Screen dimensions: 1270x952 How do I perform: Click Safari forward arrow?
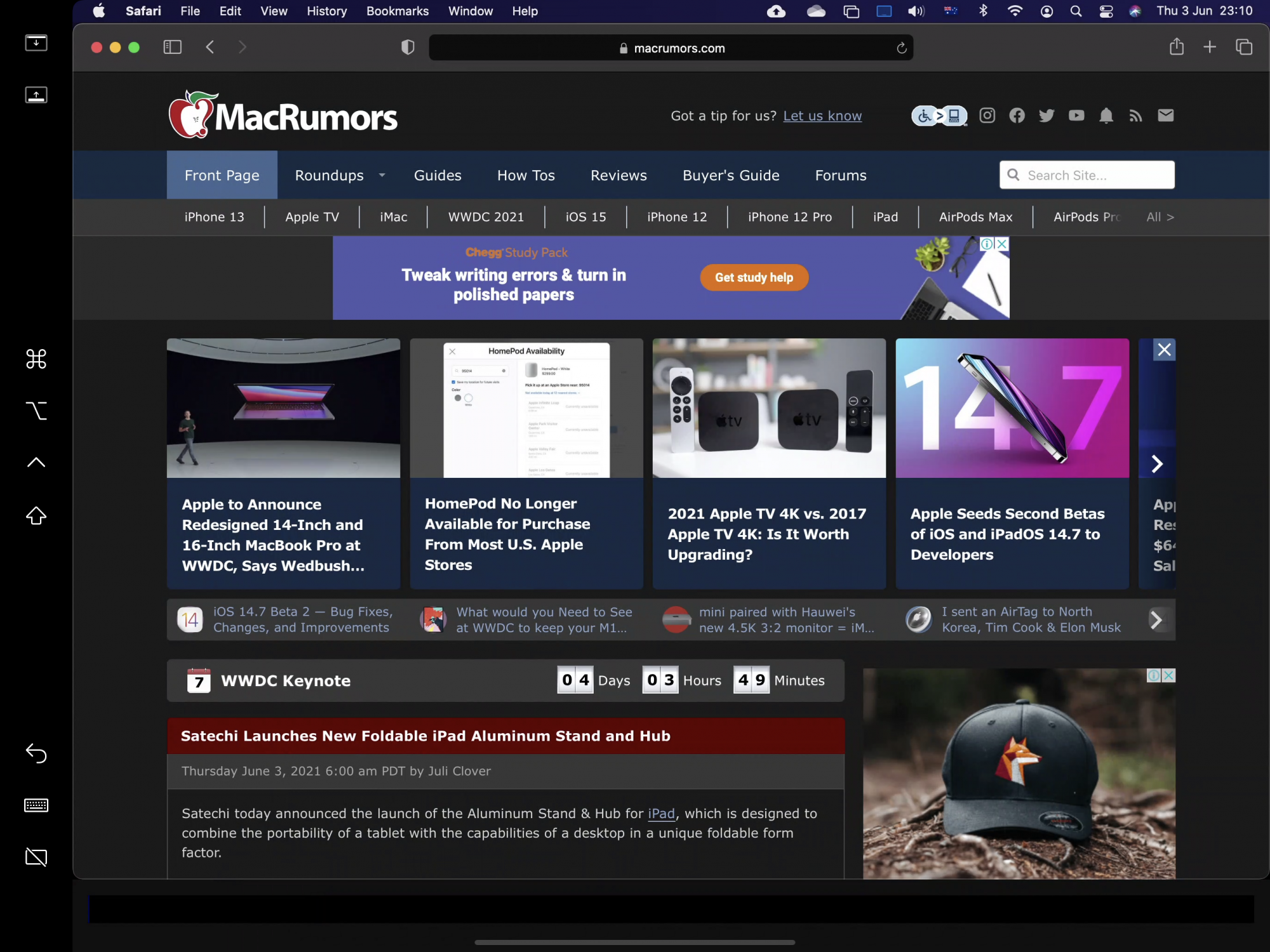pyautogui.click(x=242, y=47)
